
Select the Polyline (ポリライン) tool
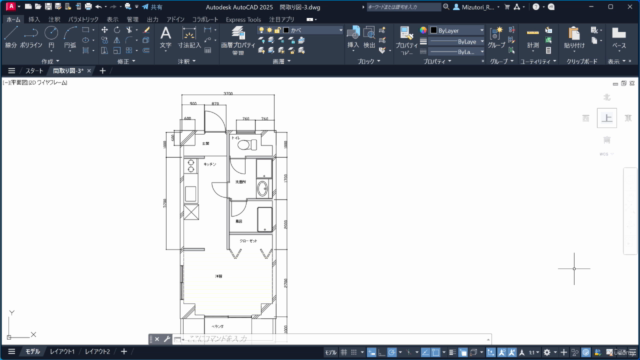coord(31,37)
